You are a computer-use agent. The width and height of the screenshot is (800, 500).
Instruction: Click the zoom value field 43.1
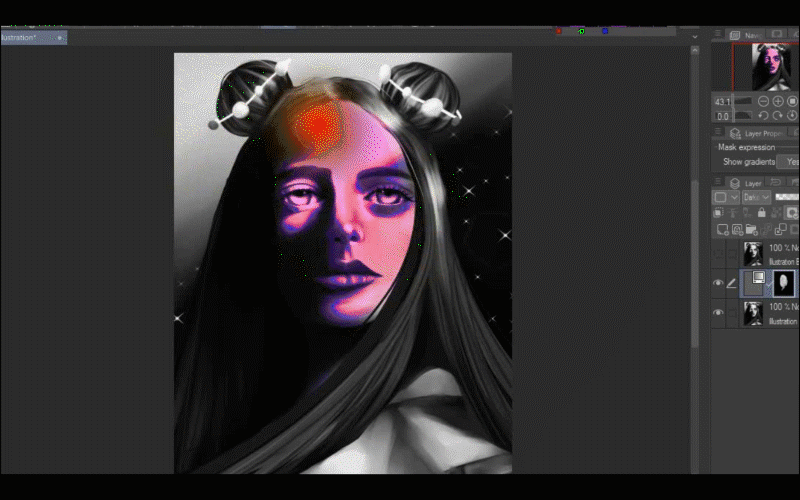(x=722, y=102)
